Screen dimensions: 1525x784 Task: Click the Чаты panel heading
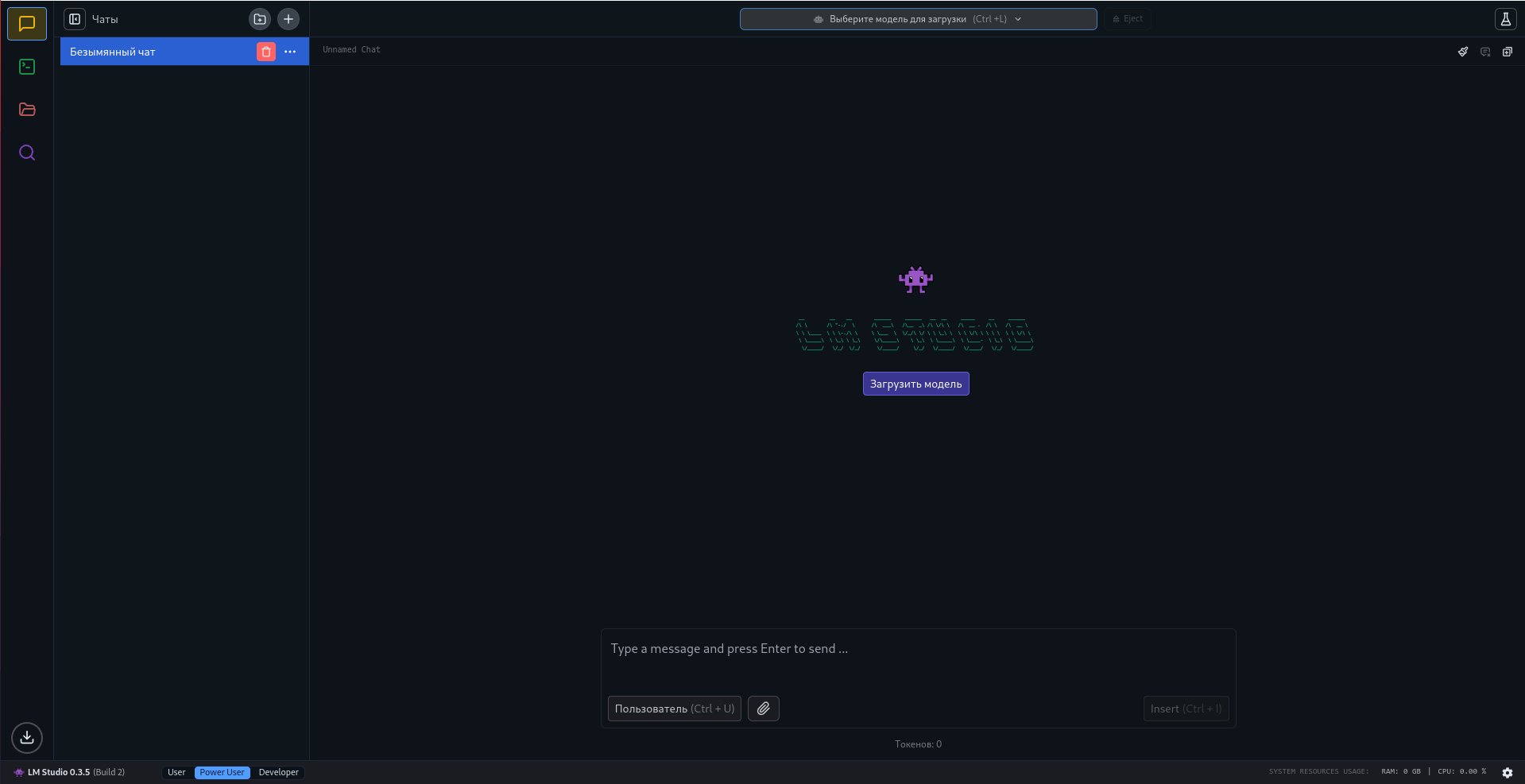(x=105, y=19)
